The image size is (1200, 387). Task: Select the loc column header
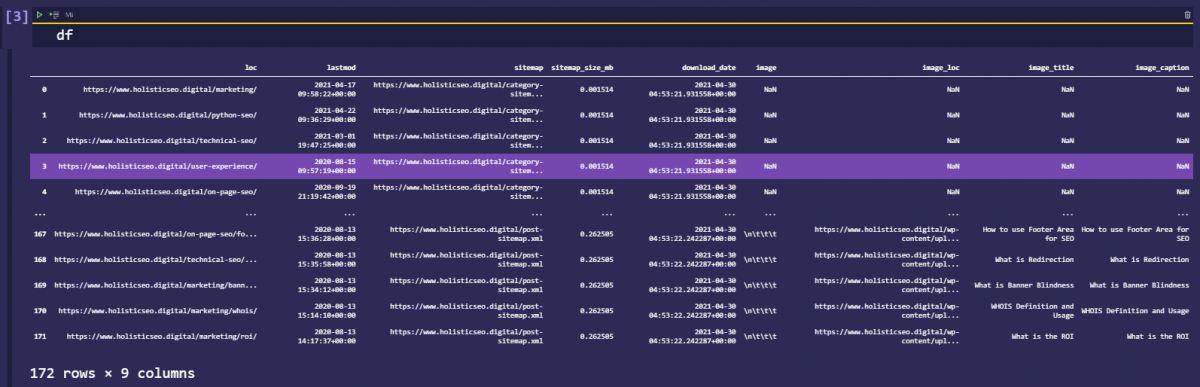click(x=251, y=67)
